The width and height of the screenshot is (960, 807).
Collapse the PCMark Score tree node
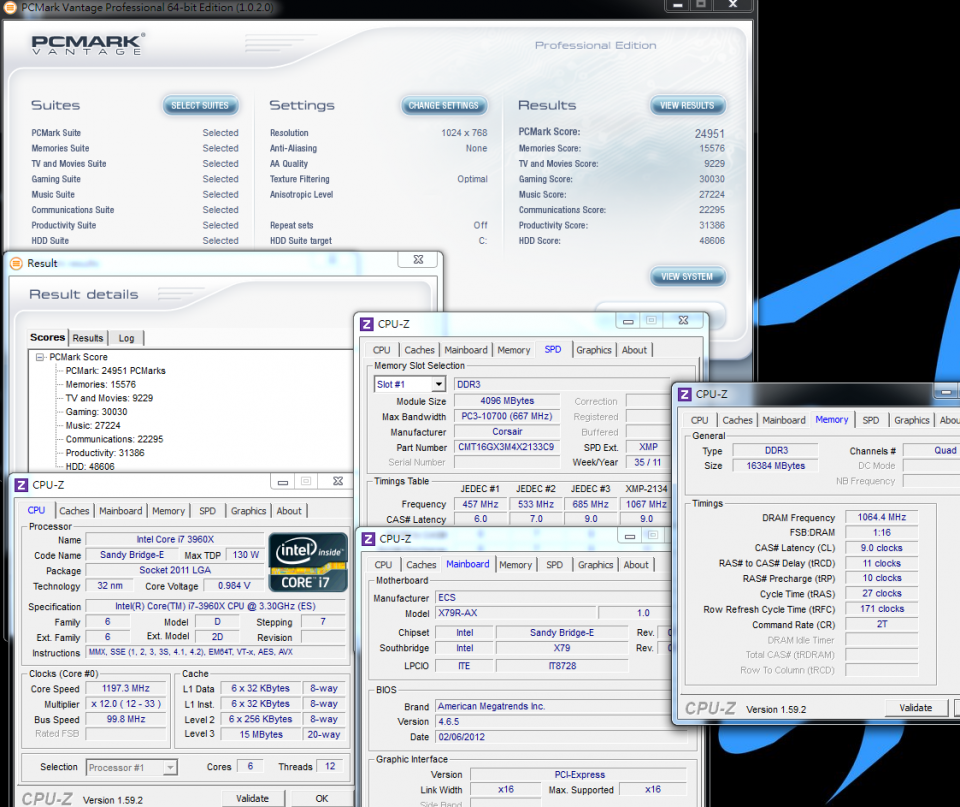[40, 357]
